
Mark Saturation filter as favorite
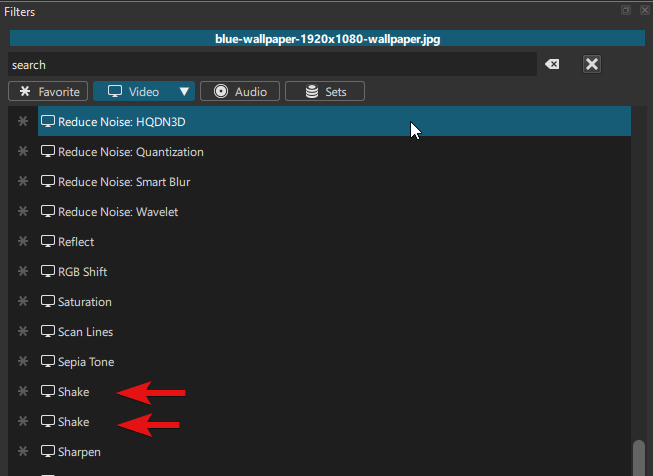pyautogui.click(x=23, y=301)
